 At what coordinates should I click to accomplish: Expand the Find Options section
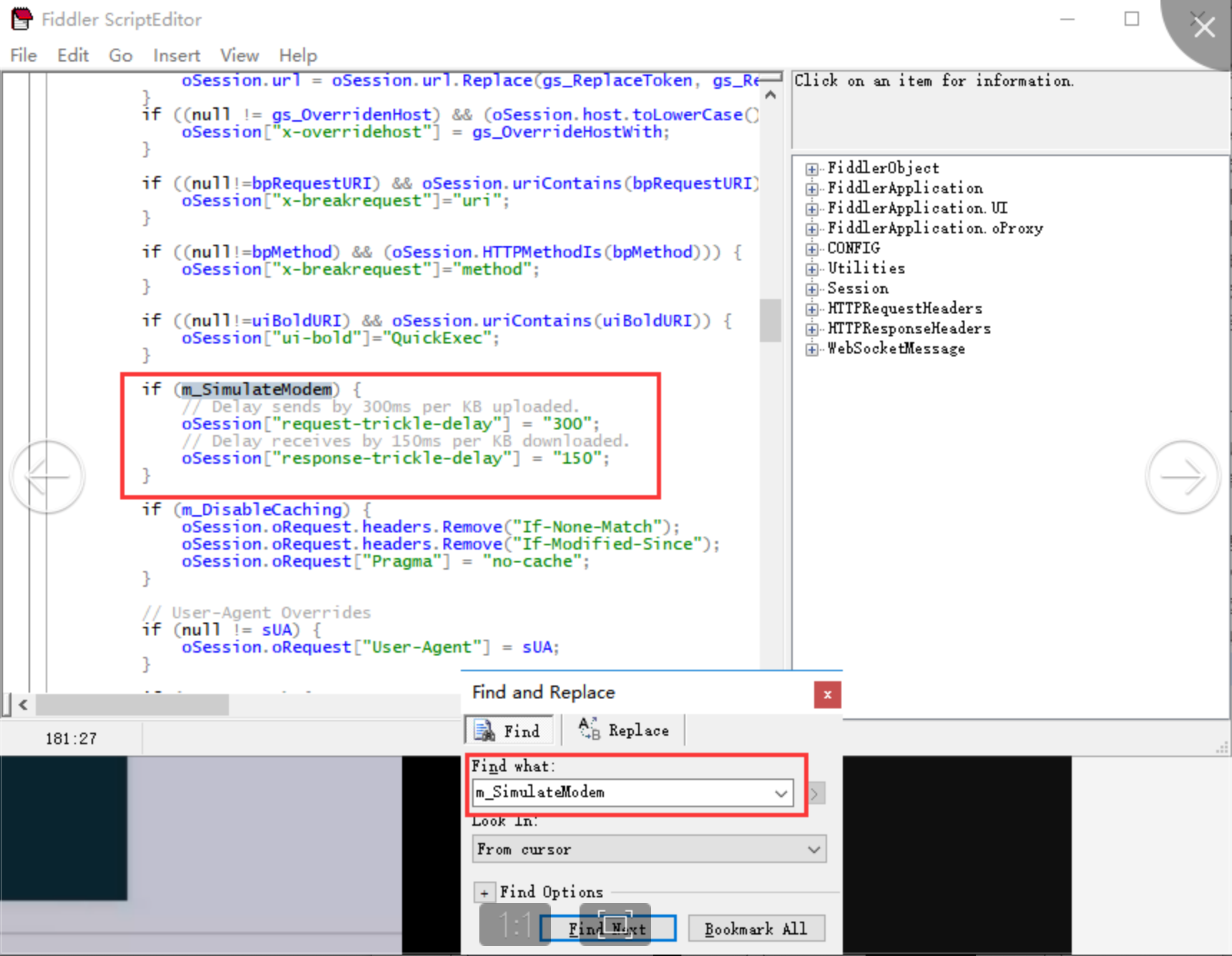click(484, 893)
